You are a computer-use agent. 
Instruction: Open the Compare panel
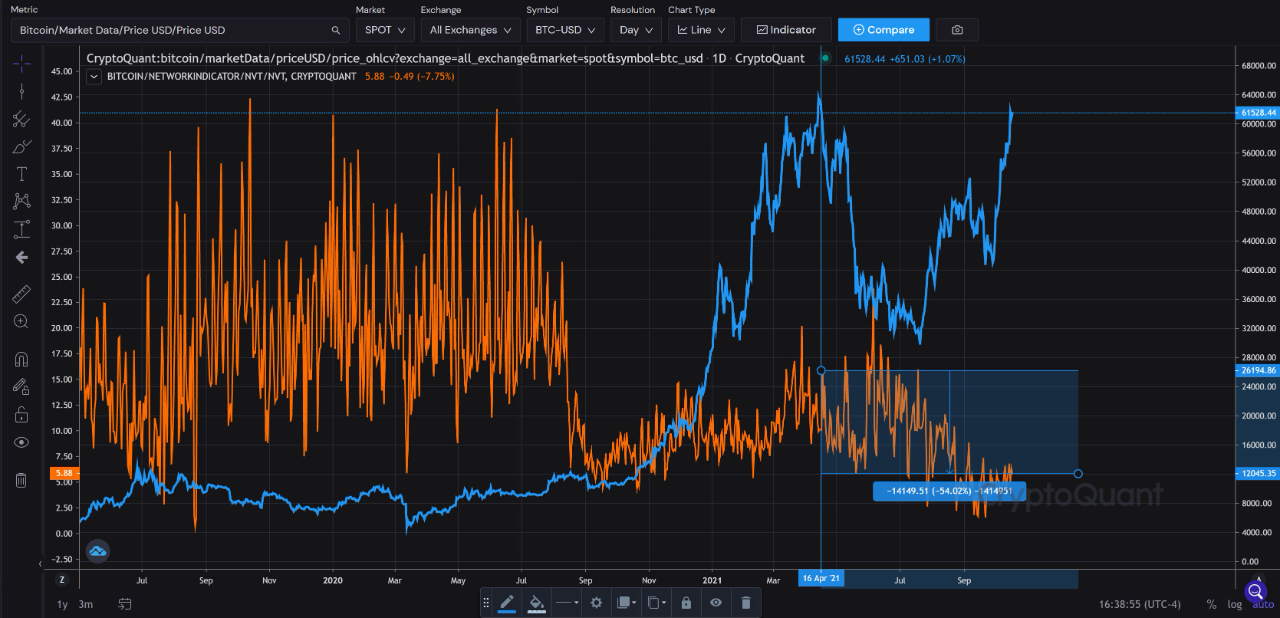[883, 29]
